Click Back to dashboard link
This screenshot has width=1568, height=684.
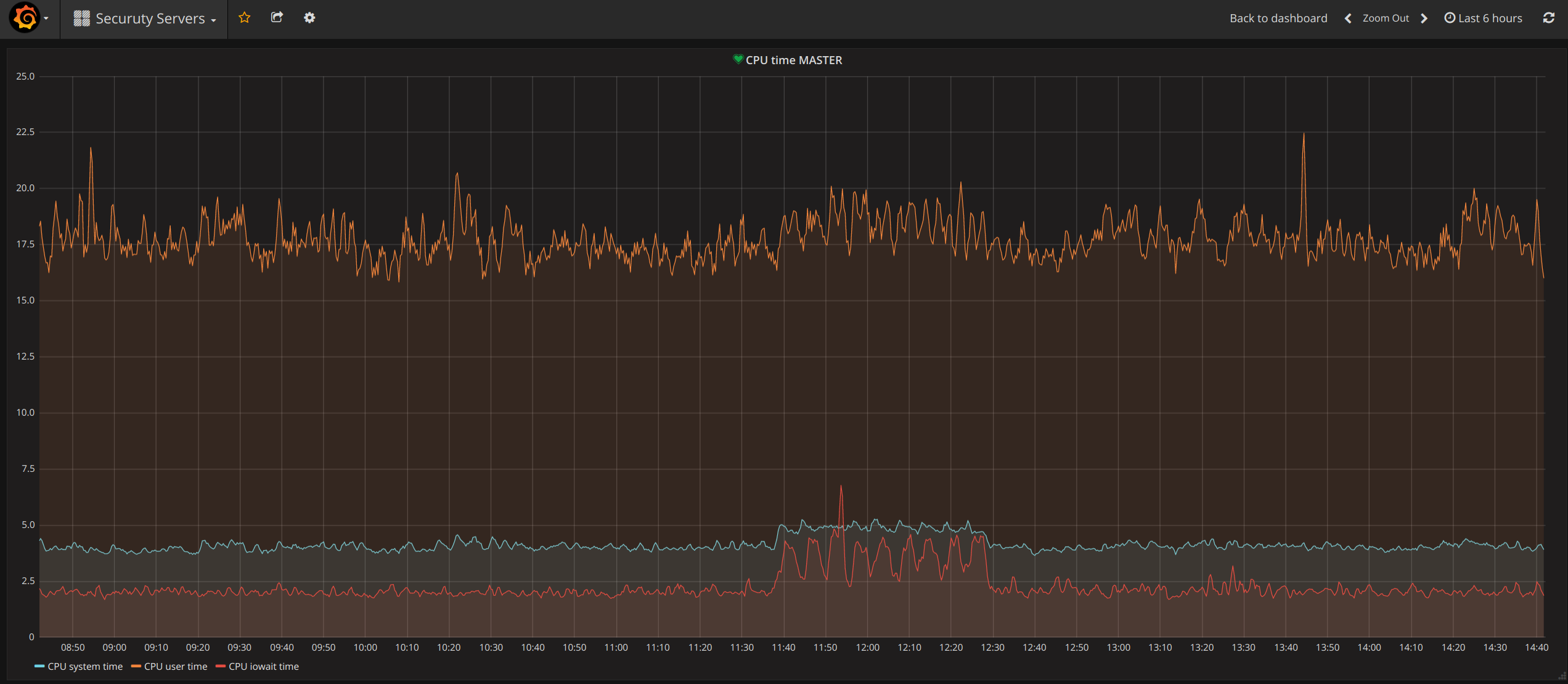point(1278,19)
